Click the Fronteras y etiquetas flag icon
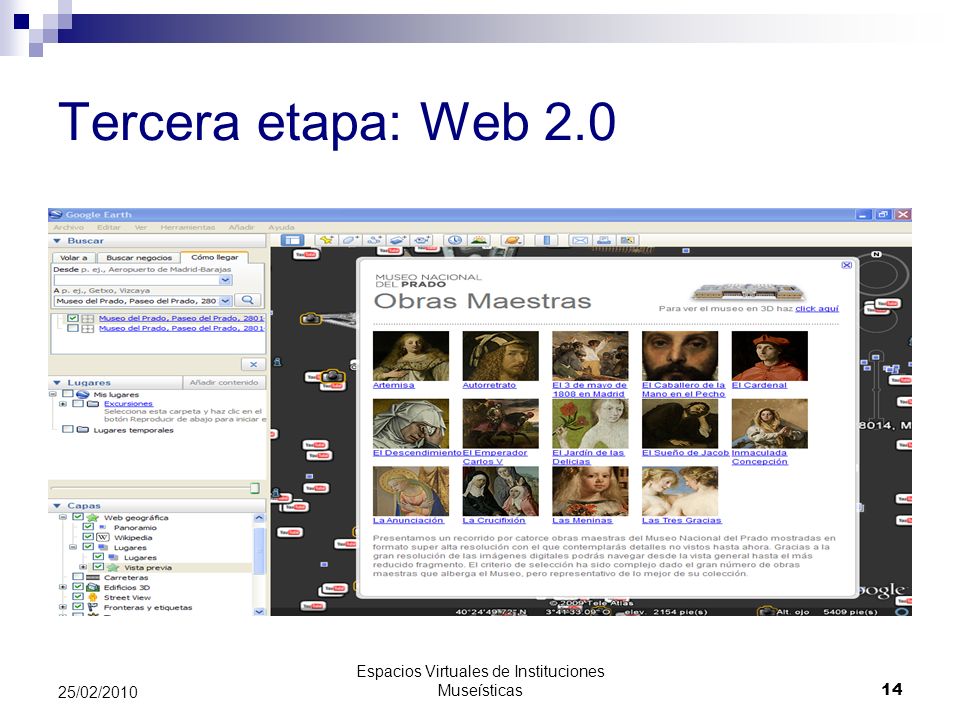 (92, 607)
